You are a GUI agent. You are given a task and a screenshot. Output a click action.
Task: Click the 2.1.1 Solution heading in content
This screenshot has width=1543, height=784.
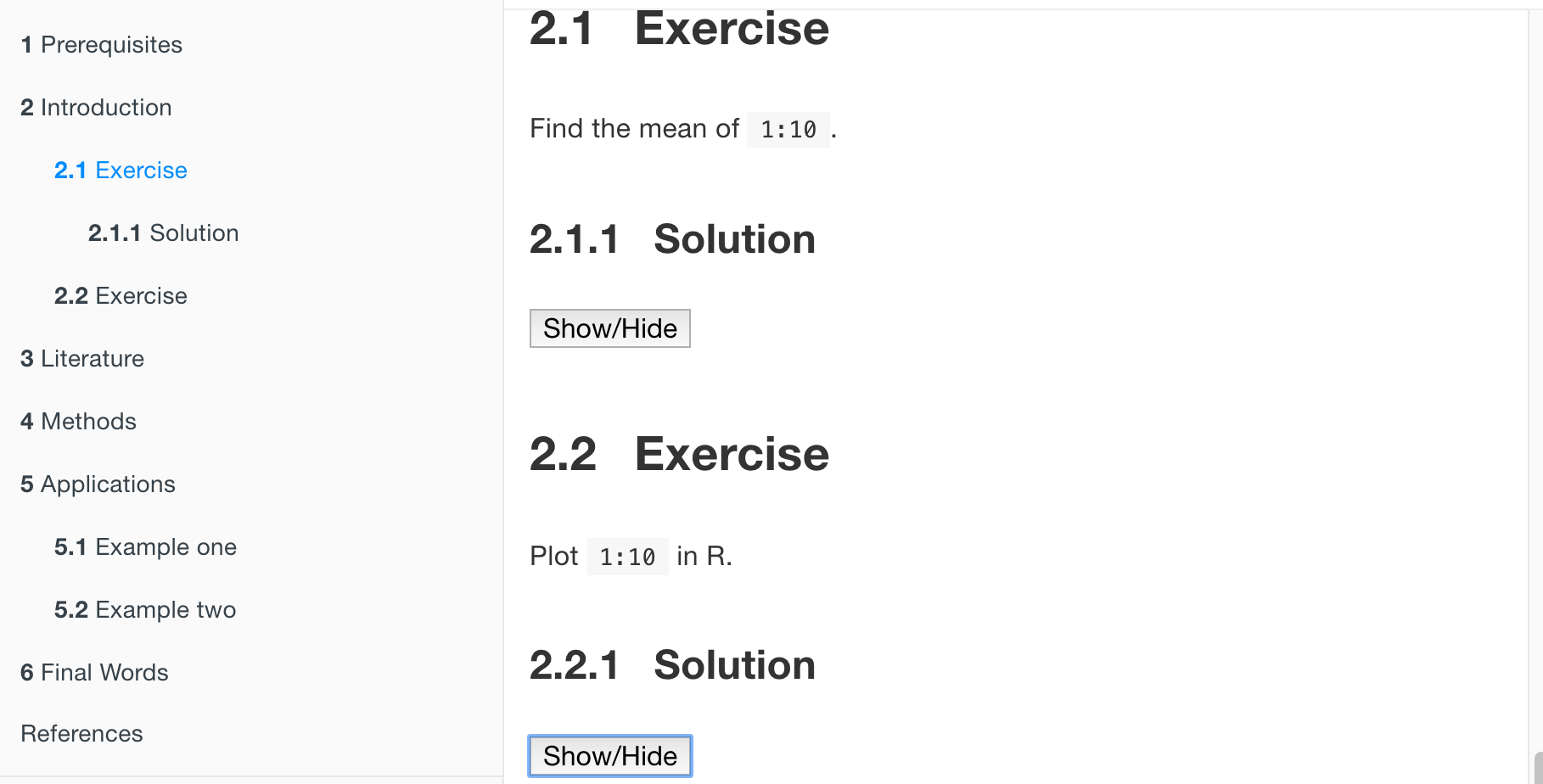pyautogui.click(x=672, y=239)
